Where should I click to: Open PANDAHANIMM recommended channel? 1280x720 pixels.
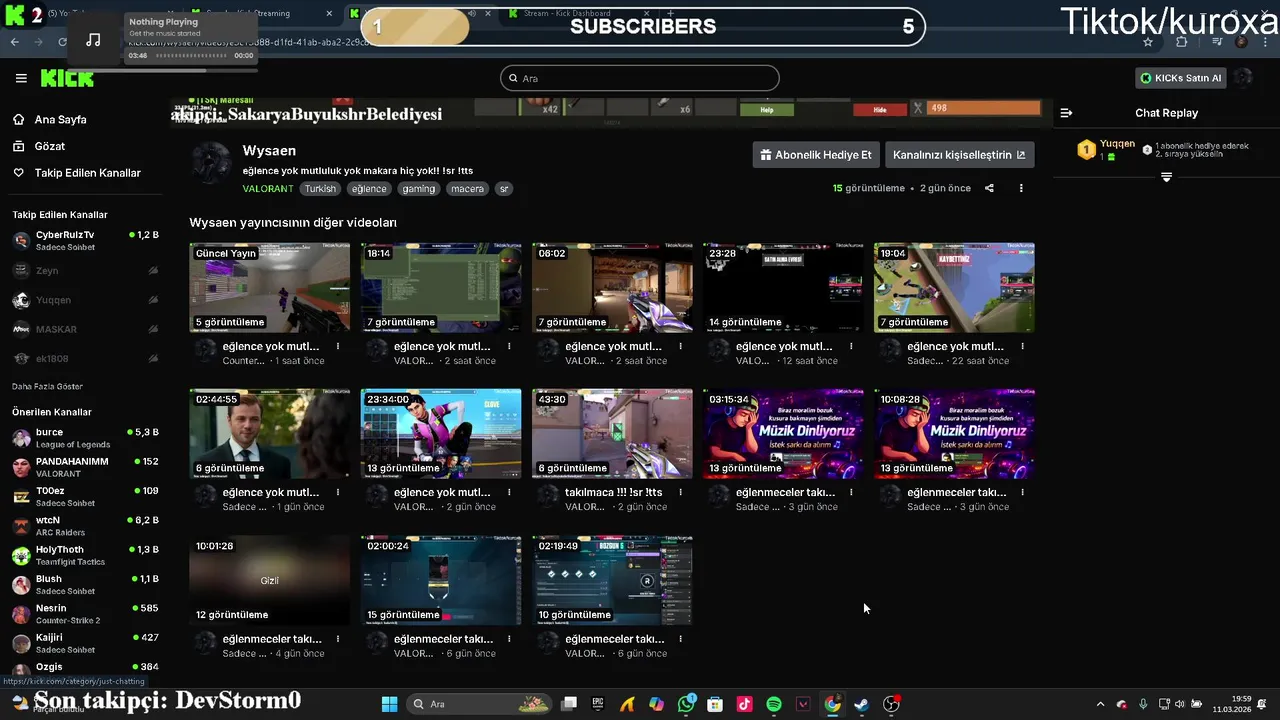85,467
